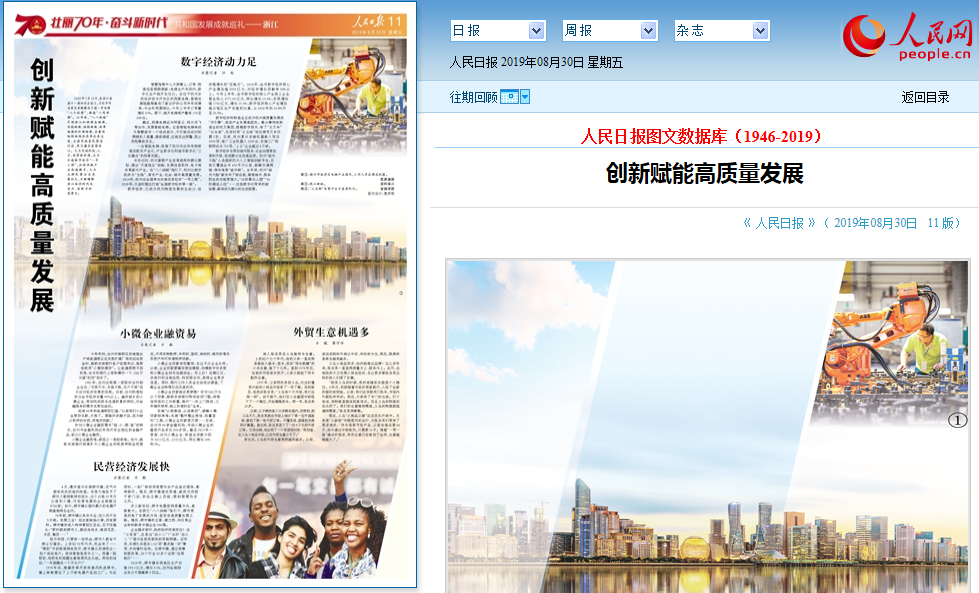
Task: Select the 小微企业融资易 article section
Action: (x=158, y=331)
